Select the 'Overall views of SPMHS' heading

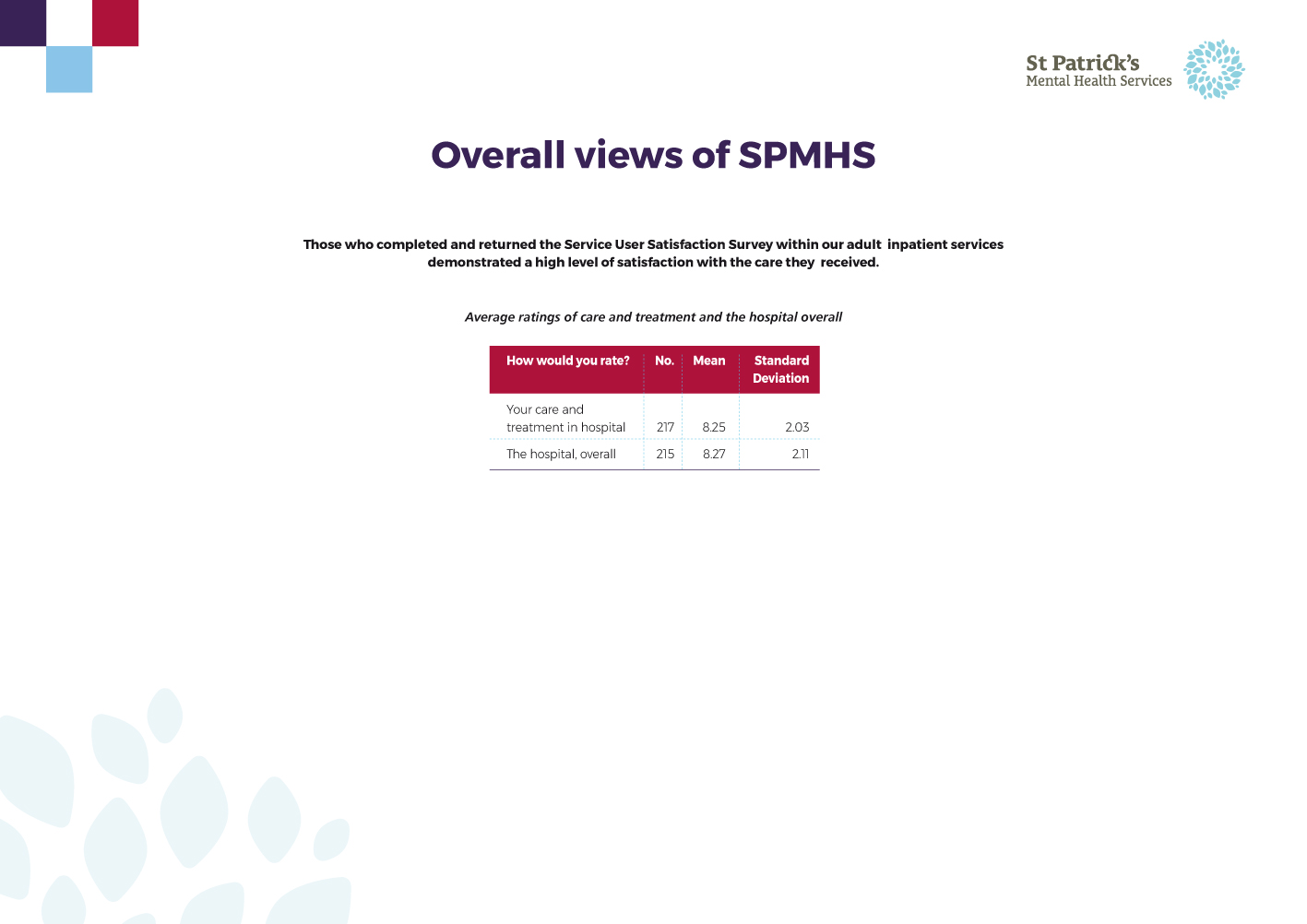(653, 155)
